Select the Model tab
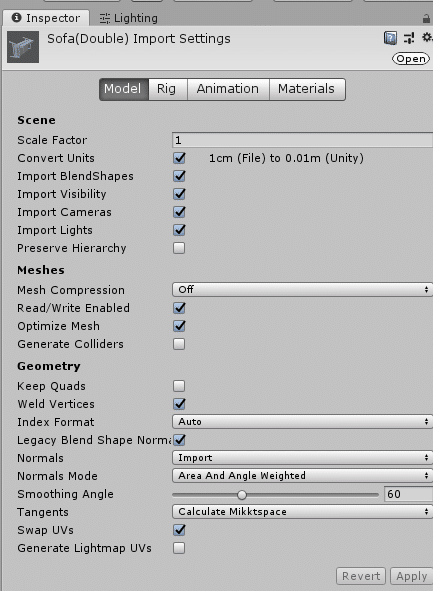The height and width of the screenshot is (591, 433). [x=124, y=89]
